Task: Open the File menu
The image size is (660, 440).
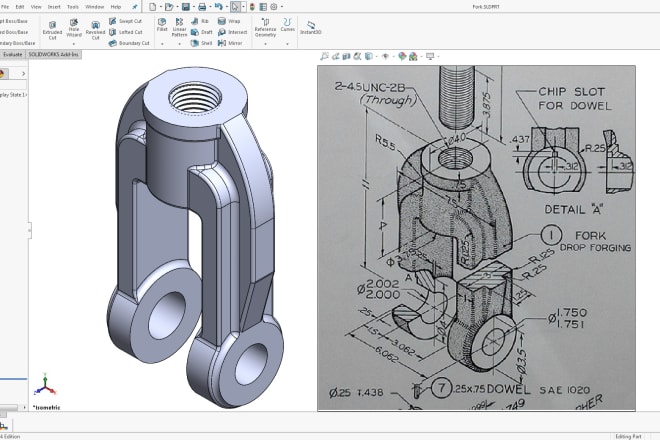Action: click(x=5, y=7)
